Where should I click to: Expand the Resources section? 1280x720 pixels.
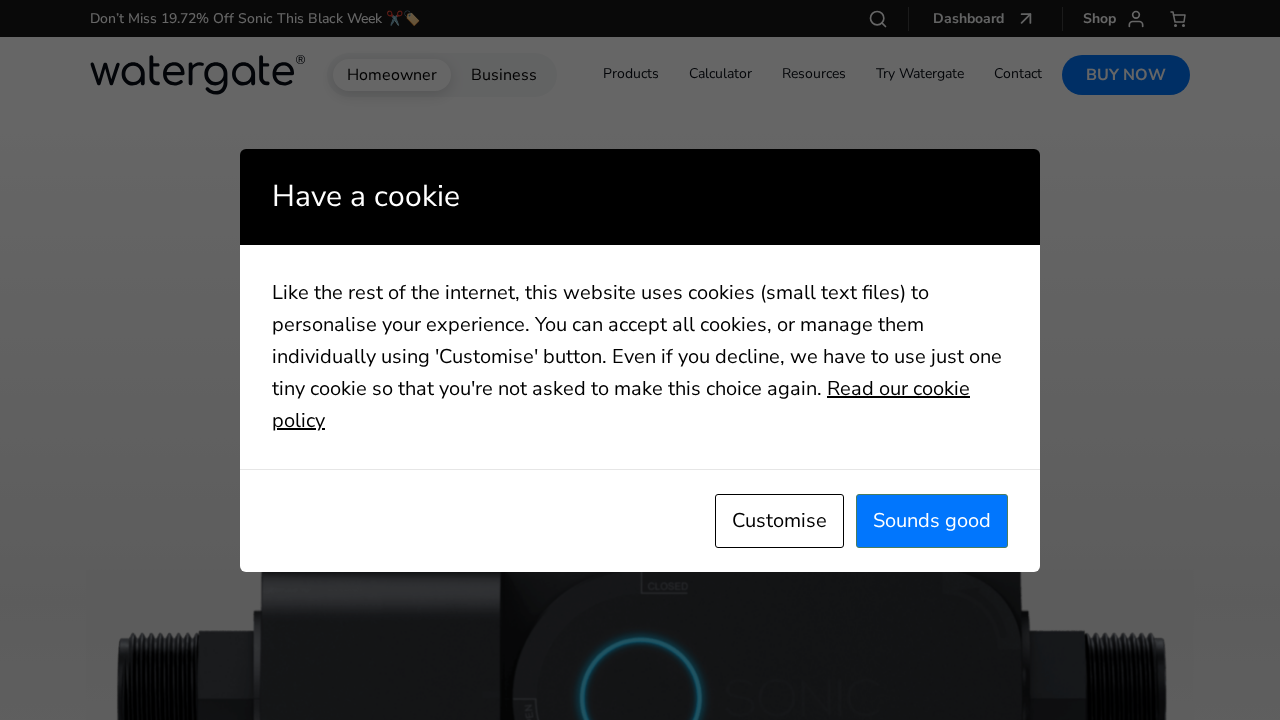[813, 73]
